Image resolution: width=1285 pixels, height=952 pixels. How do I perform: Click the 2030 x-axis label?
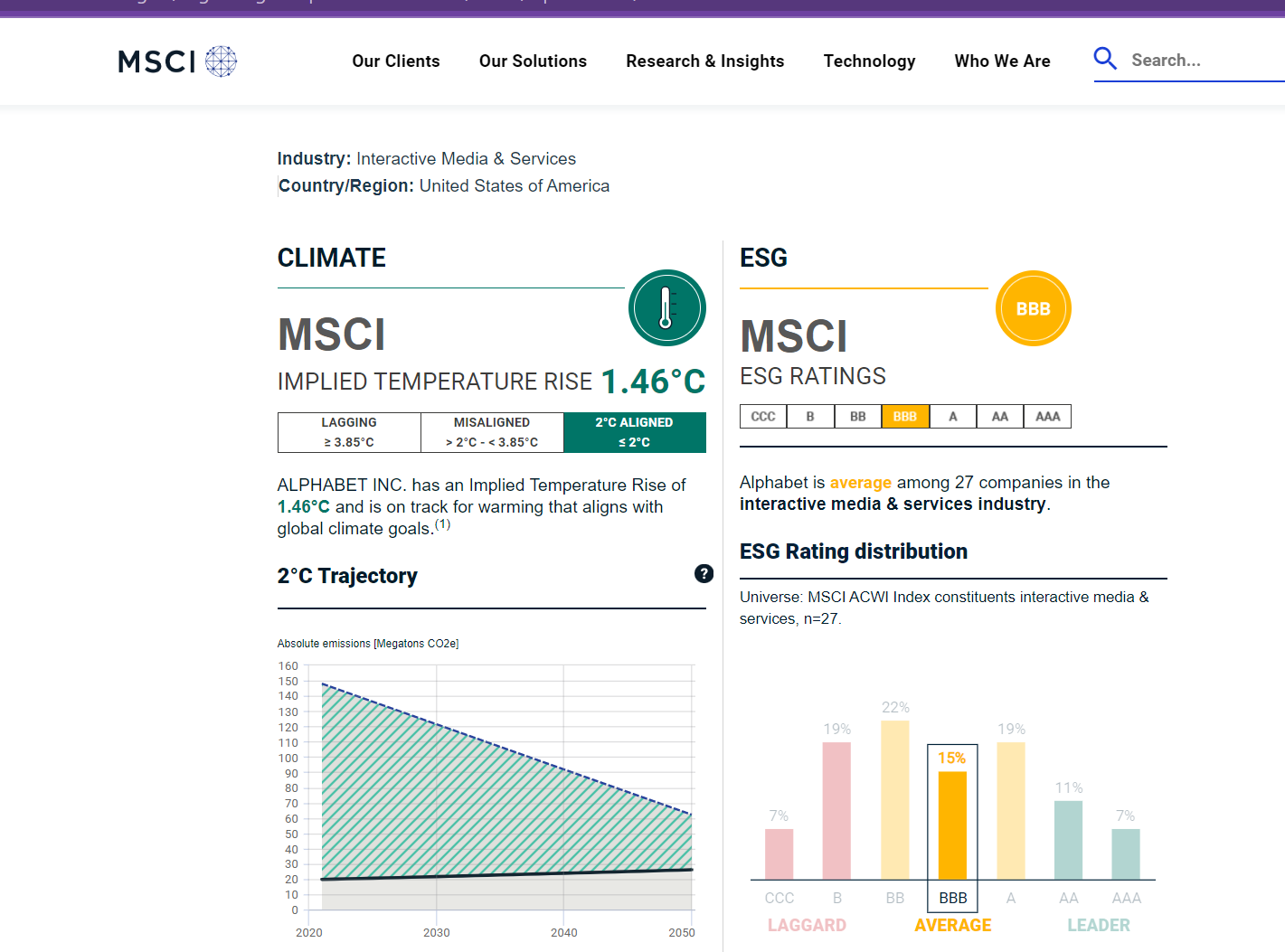click(437, 932)
